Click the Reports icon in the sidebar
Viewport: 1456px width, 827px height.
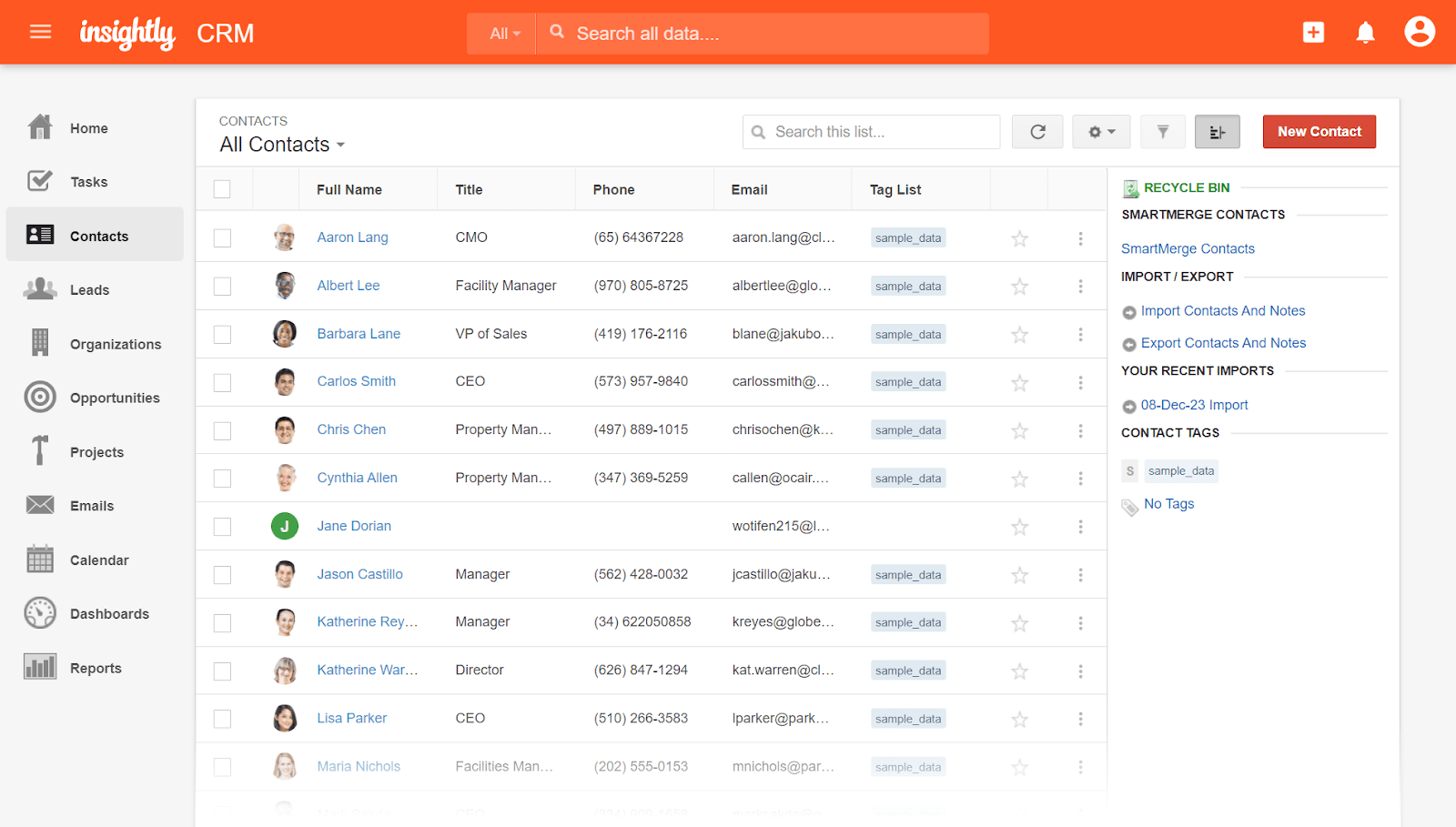coord(40,667)
